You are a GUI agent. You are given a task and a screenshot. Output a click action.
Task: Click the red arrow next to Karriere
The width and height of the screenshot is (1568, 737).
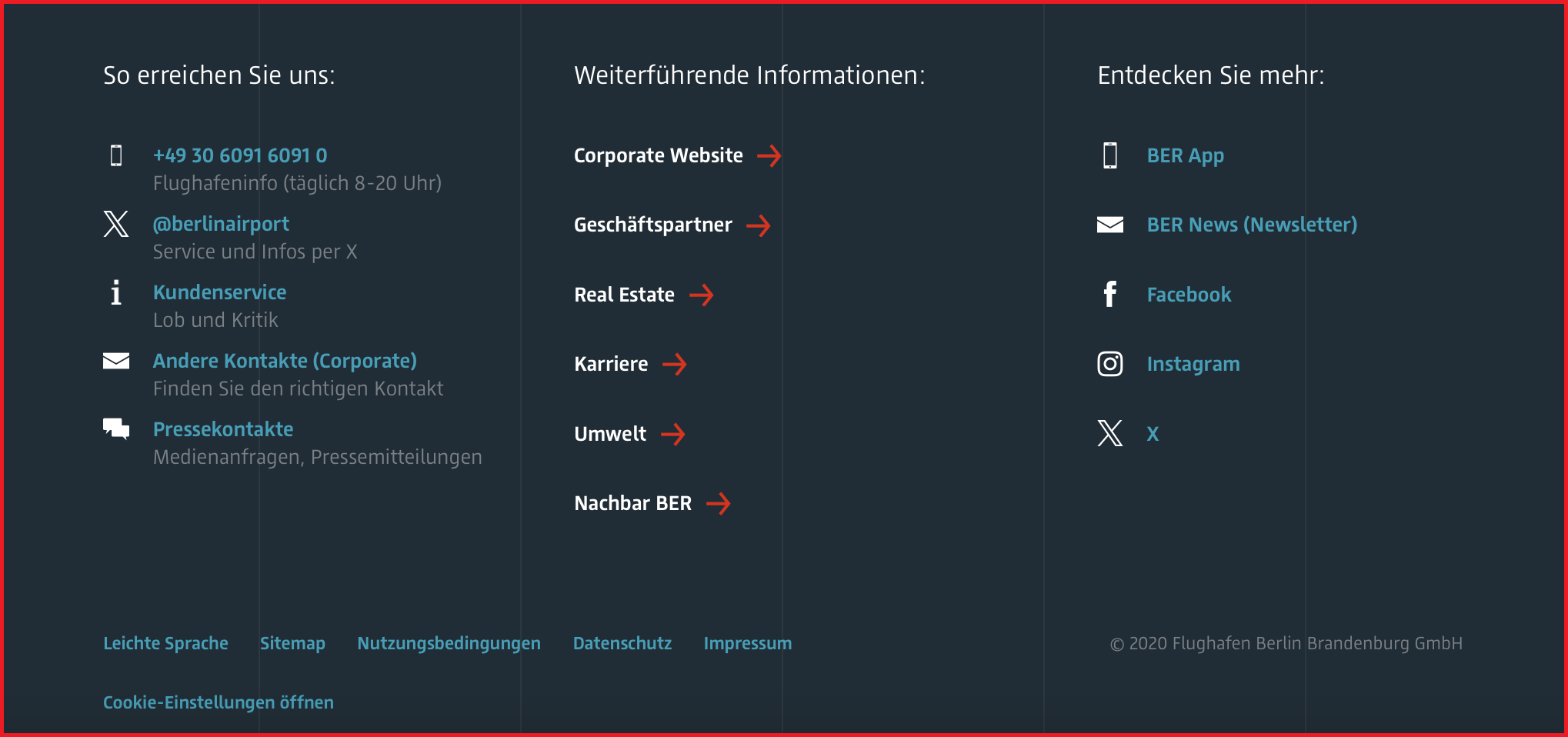click(675, 364)
